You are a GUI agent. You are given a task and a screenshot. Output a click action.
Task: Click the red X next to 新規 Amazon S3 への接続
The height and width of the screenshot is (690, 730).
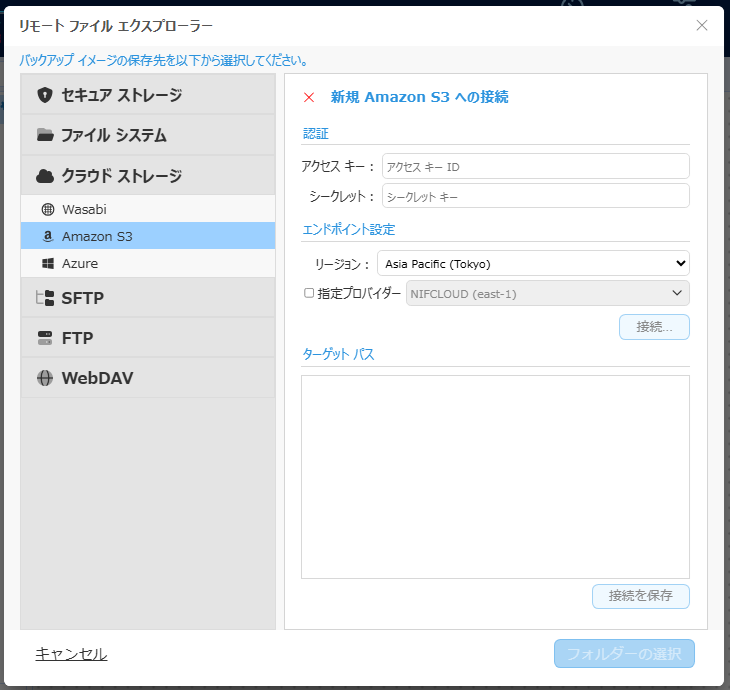[309, 97]
